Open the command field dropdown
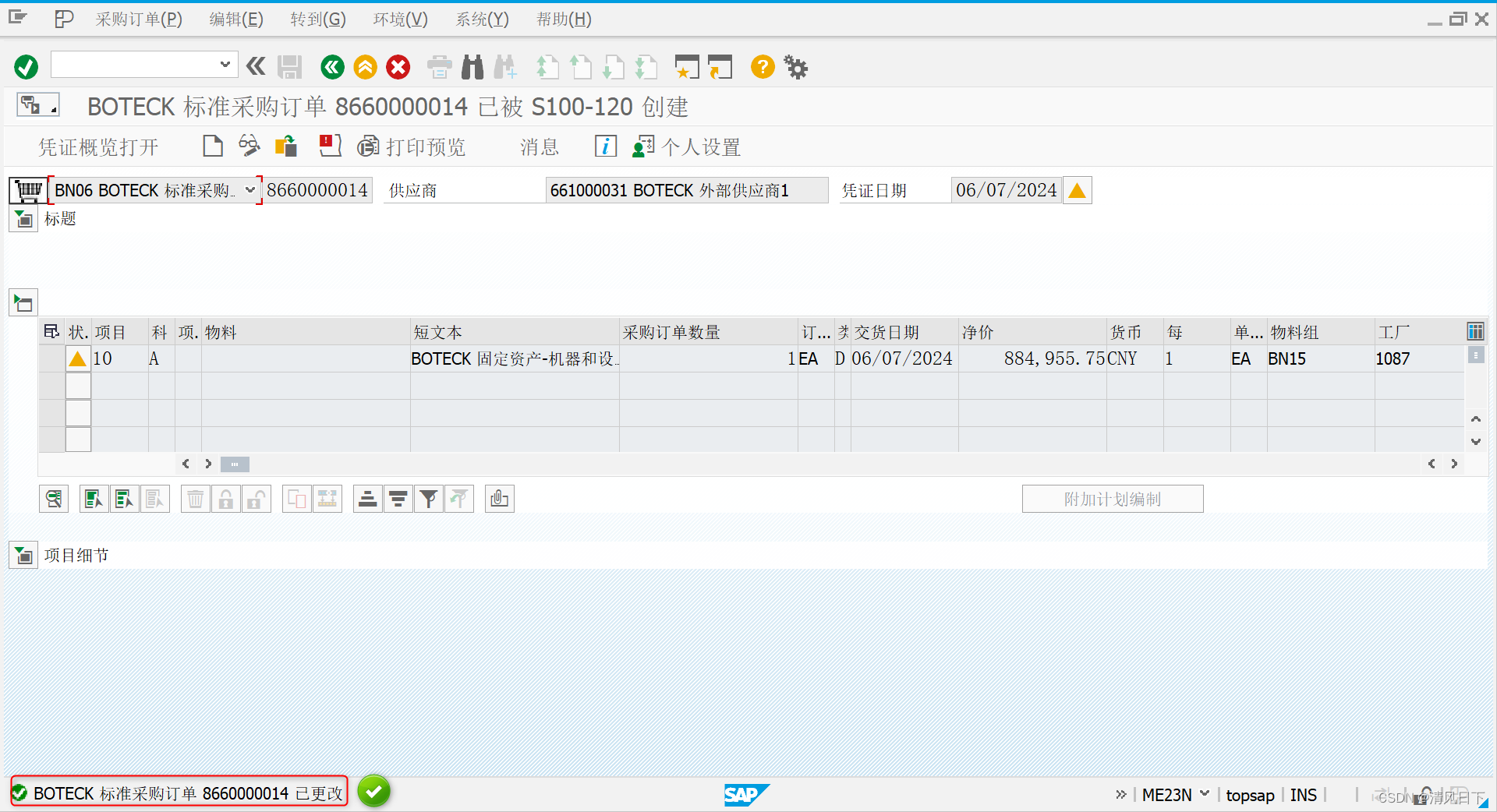1497x812 pixels. (x=225, y=65)
